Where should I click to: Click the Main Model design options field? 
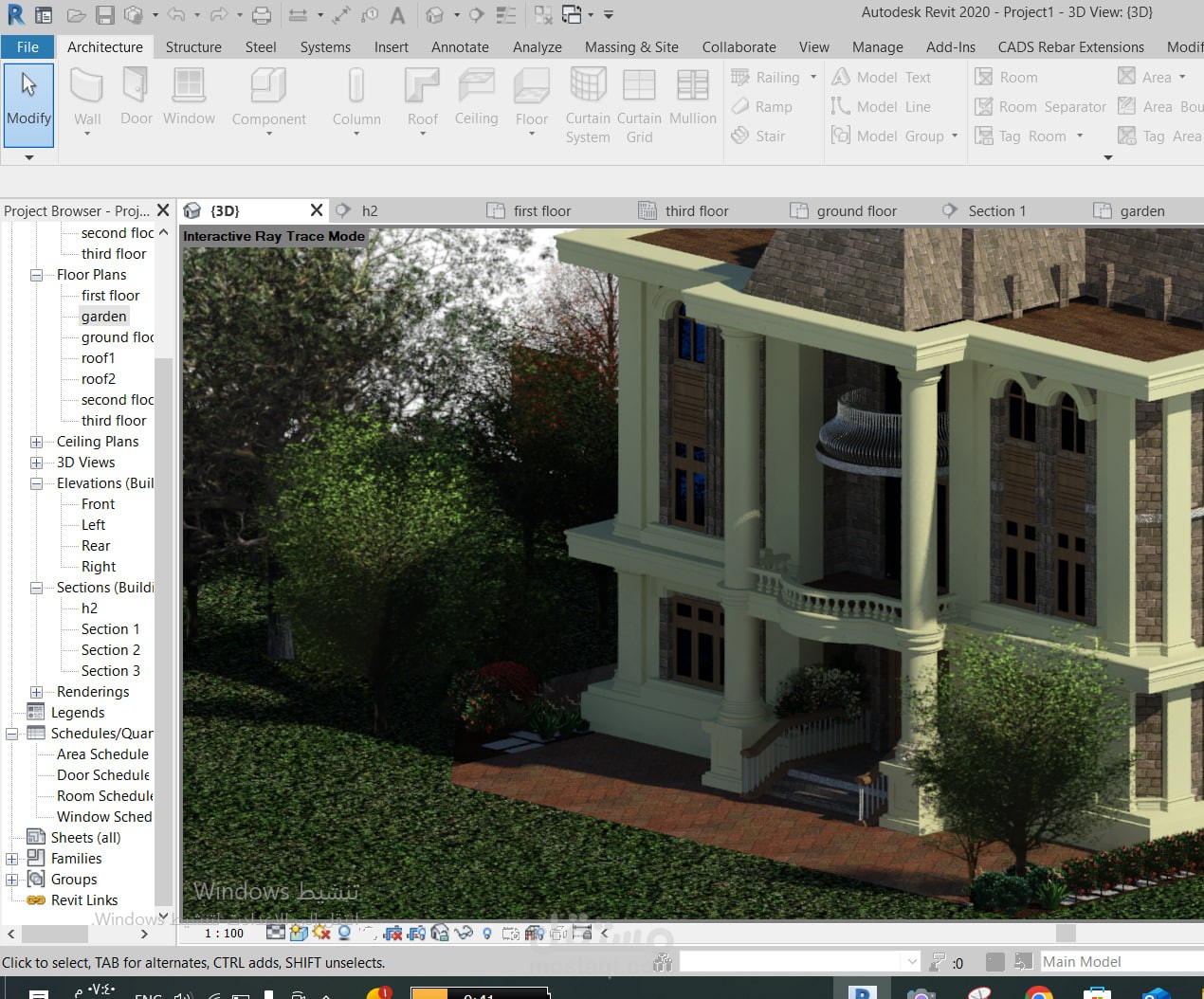click(x=1121, y=962)
